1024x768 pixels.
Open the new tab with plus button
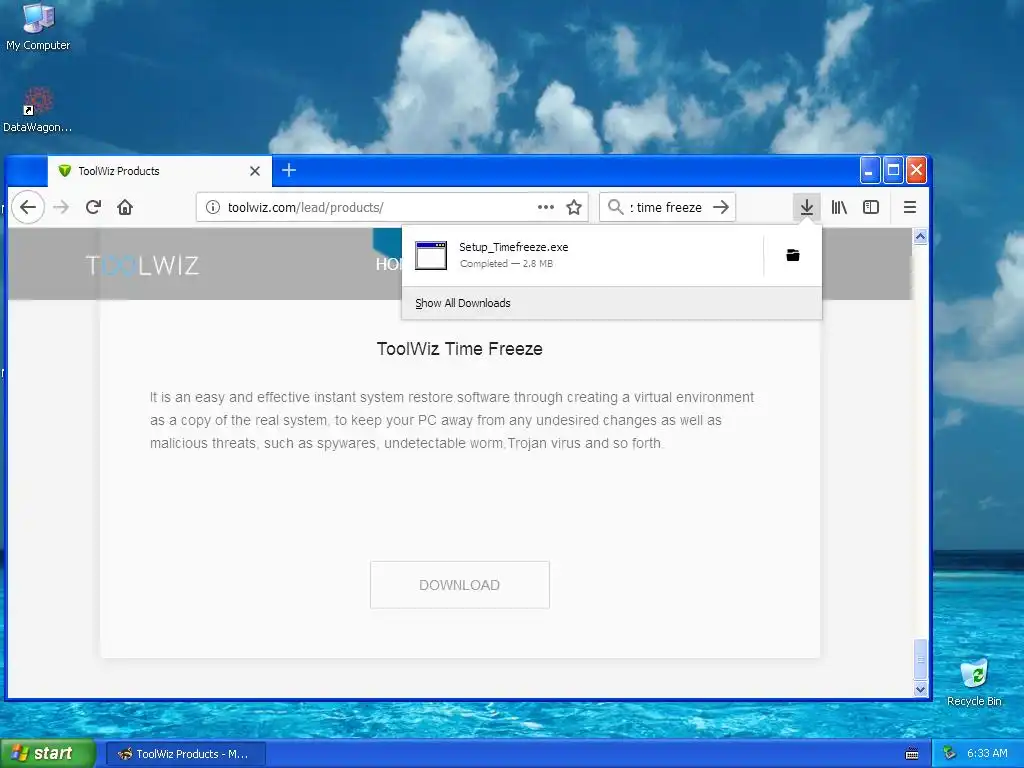(289, 170)
